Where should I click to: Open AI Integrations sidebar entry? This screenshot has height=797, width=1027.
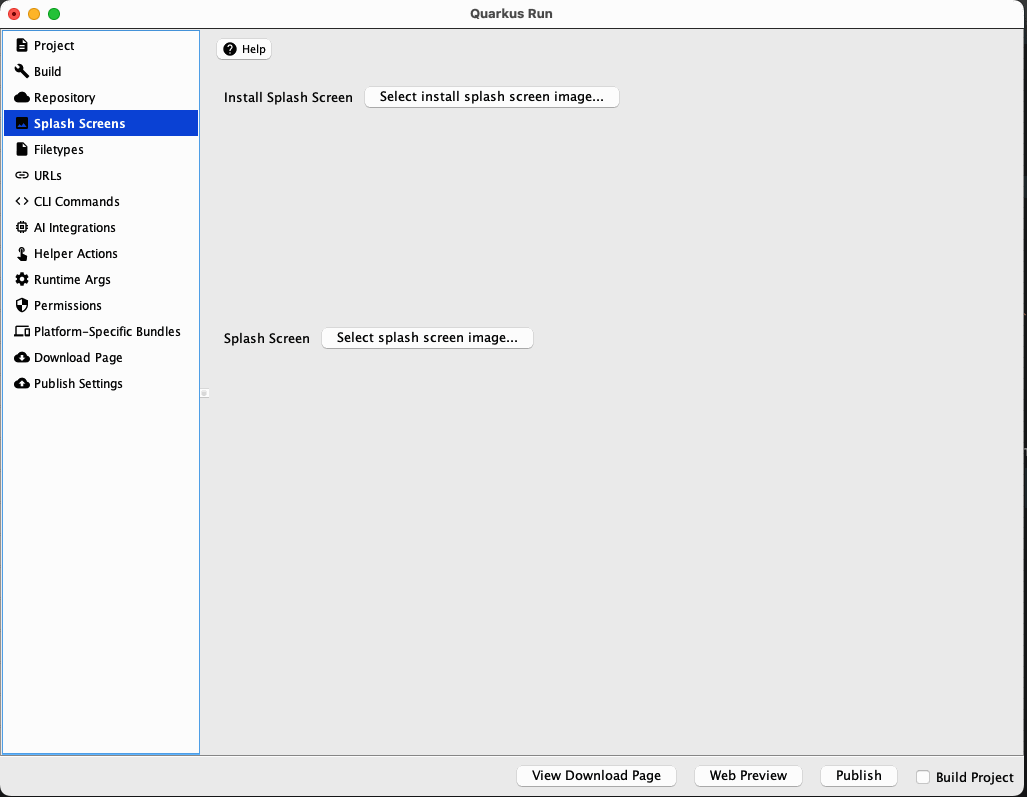pyautogui.click(x=101, y=227)
